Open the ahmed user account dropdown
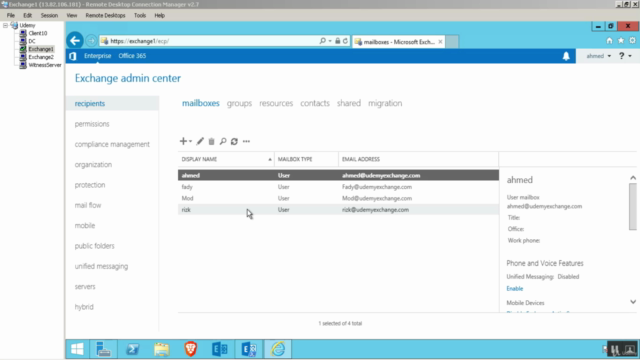This screenshot has width=640, height=360. pos(598,56)
